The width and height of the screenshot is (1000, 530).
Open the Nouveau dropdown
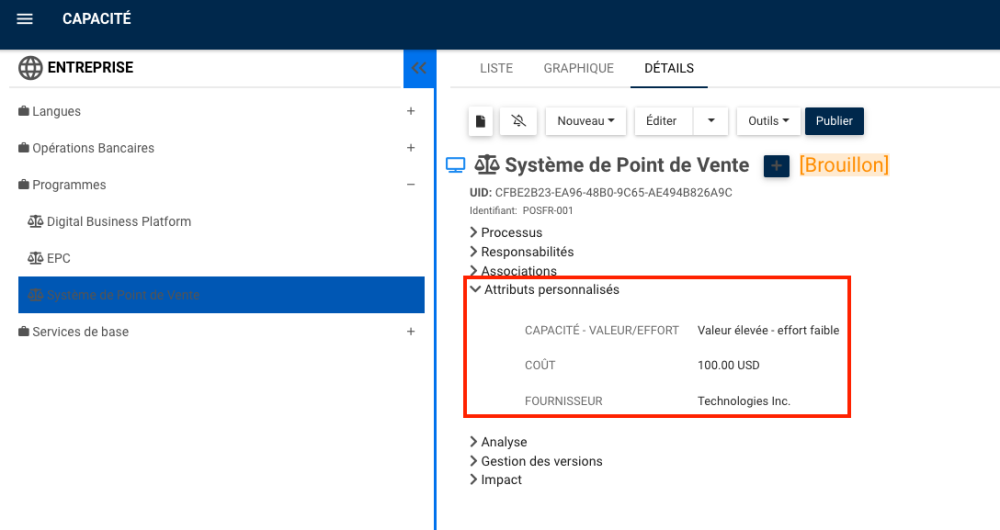coord(585,121)
